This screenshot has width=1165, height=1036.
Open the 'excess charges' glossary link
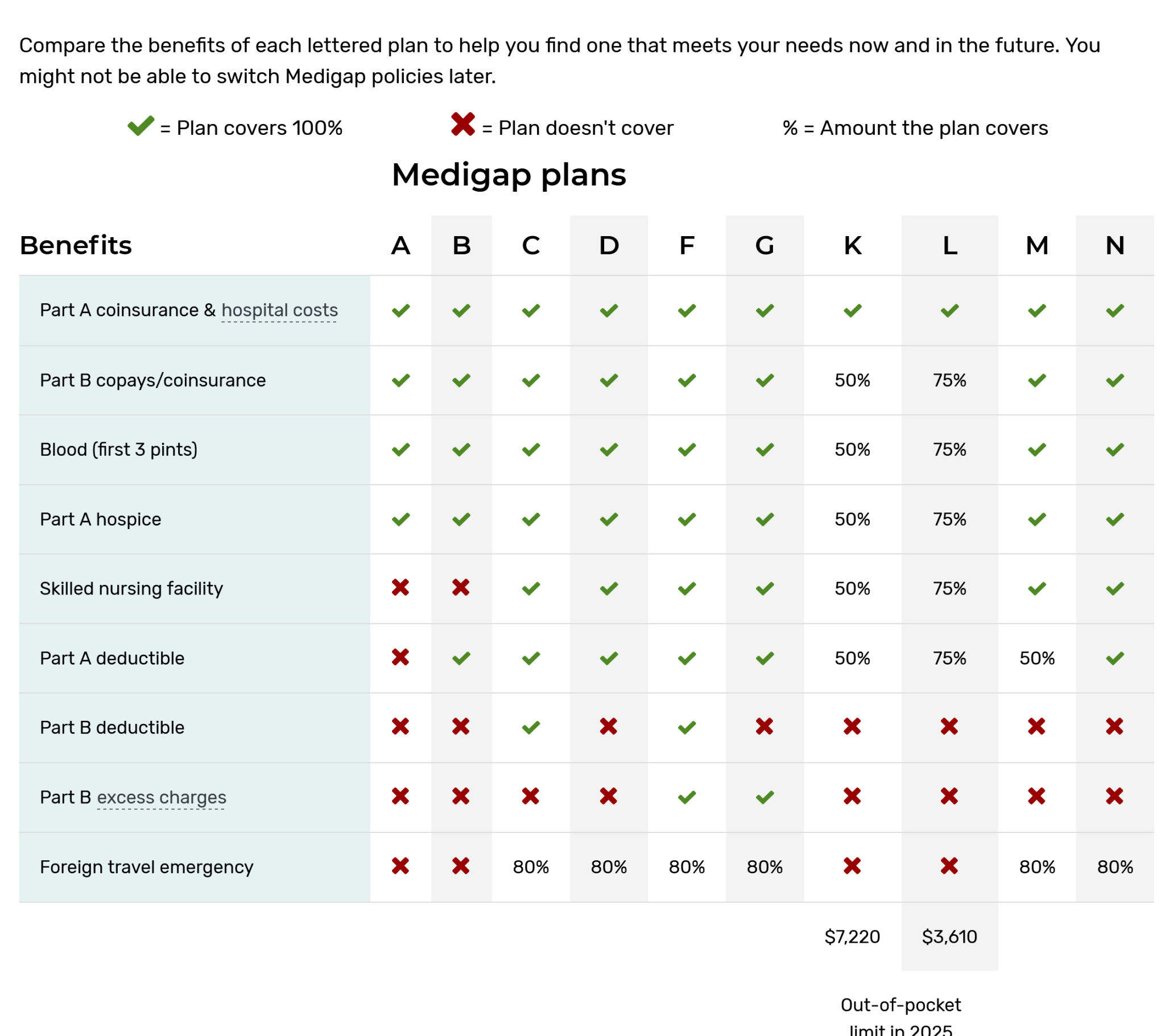coord(162,797)
